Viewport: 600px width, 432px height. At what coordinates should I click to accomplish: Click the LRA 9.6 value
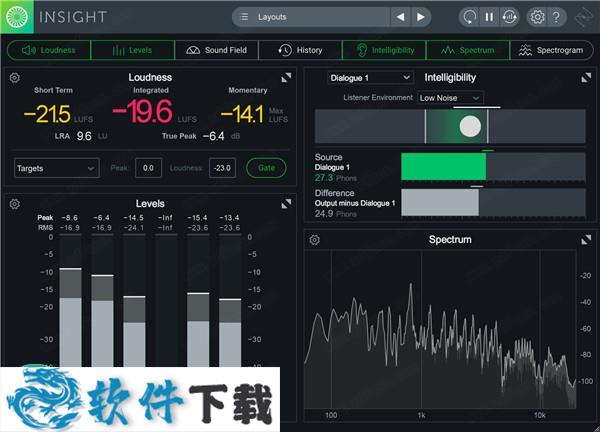tap(84, 136)
